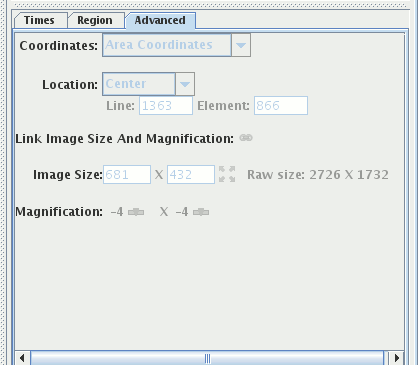
Task: Click the Coordinates label
Action: pyautogui.click(x=59, y=45)
